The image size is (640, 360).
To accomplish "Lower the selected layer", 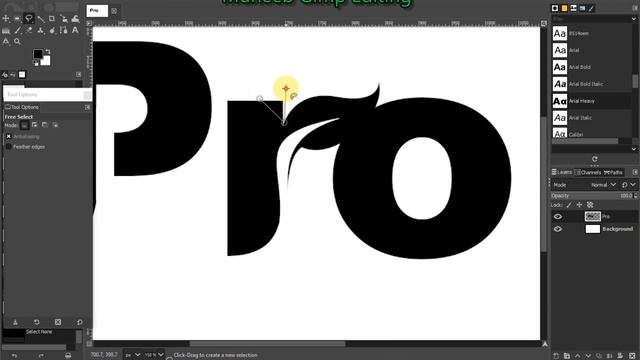I will [588, 356].
